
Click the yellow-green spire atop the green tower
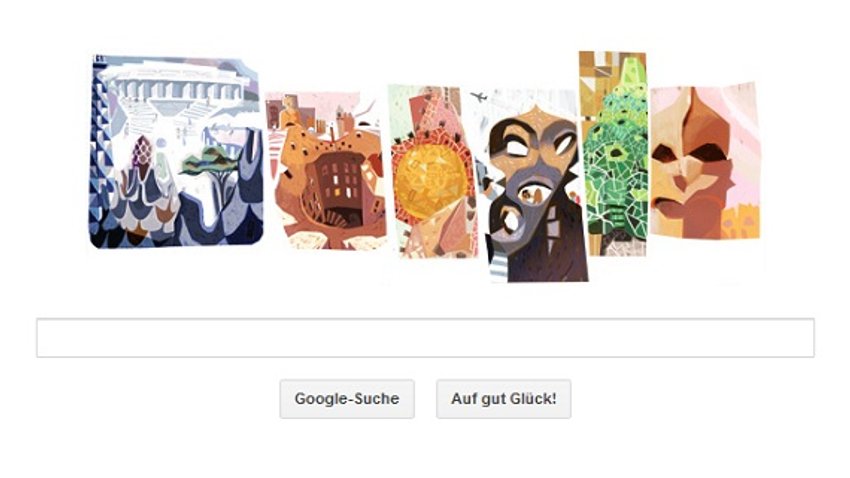point(631,70)
